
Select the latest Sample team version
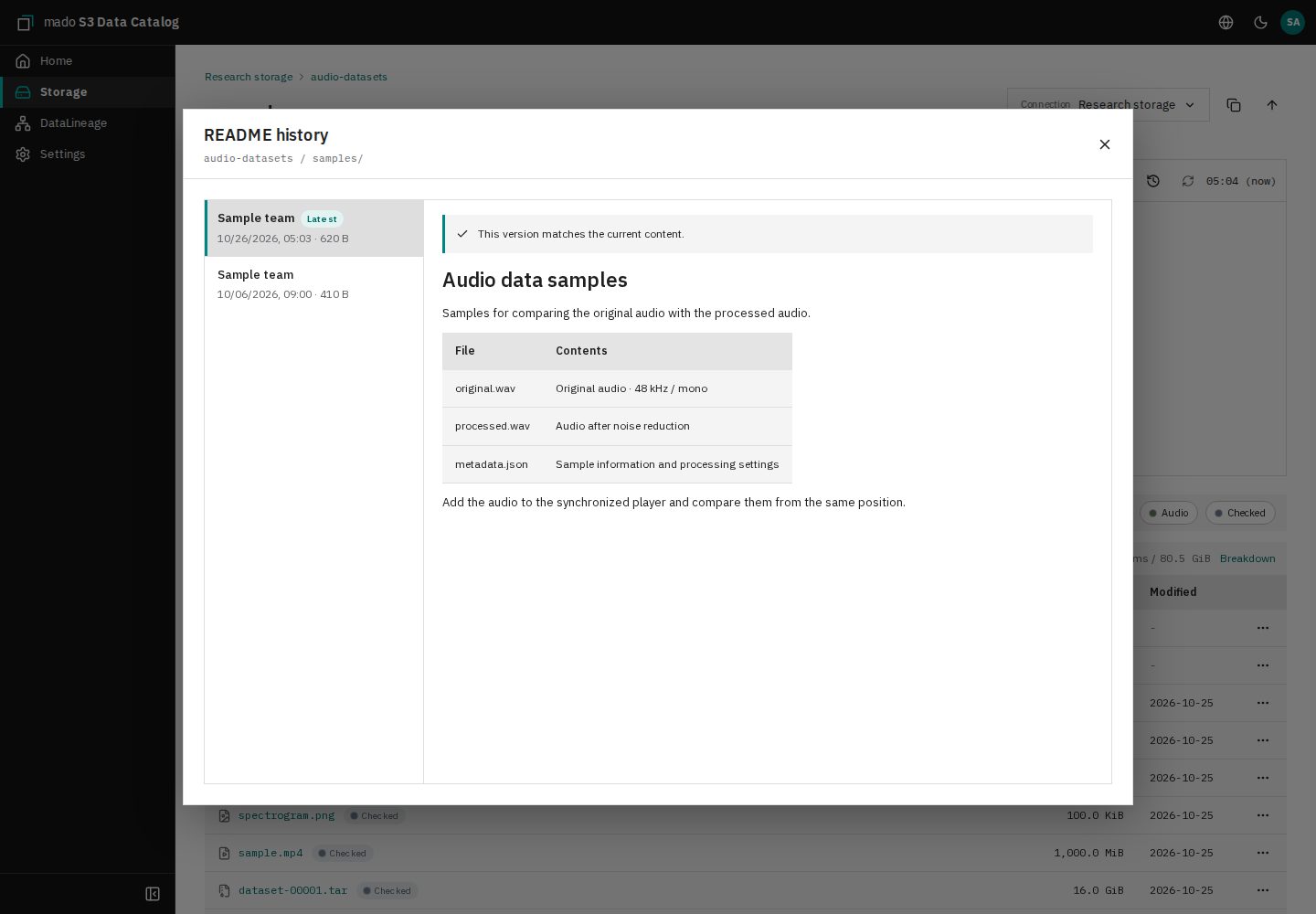[x=314, y=228]
